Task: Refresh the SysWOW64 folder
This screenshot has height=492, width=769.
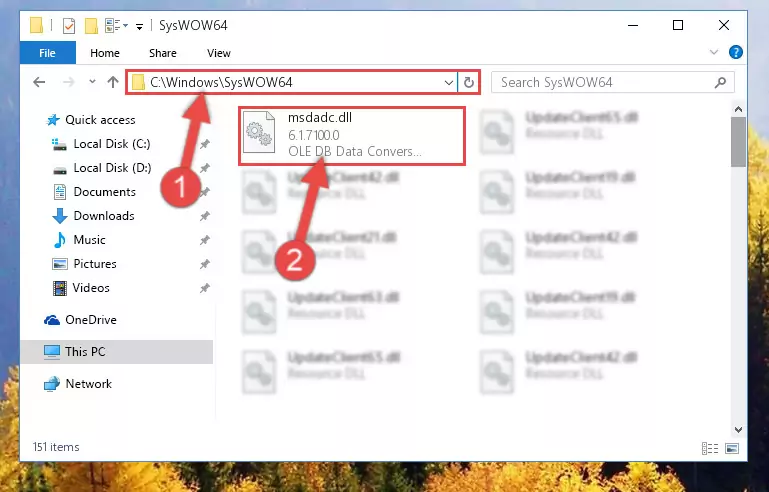Action: pos(468,82)
